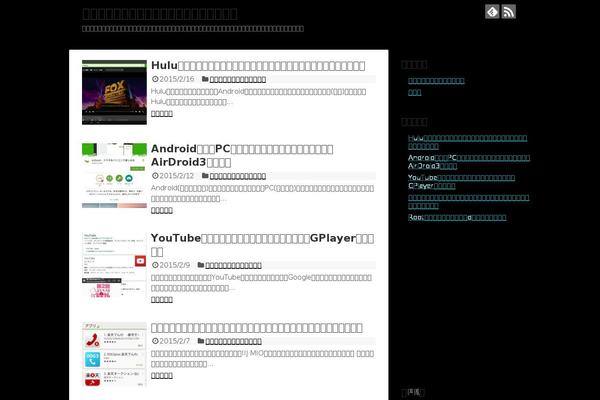Click the date text 2015/2/16
The height and width of the screenshot is (400, 600).
[177, 79]
